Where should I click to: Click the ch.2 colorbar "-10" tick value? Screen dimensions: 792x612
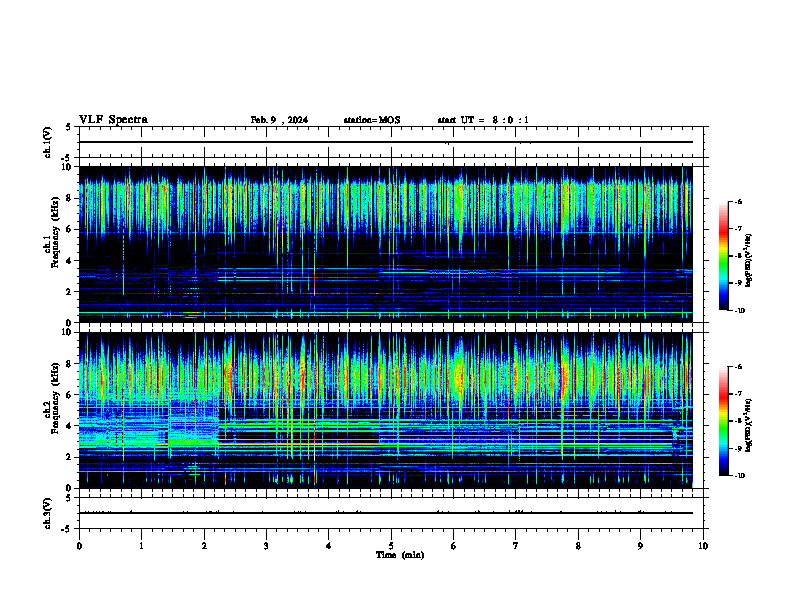click(x=739, y=476)
